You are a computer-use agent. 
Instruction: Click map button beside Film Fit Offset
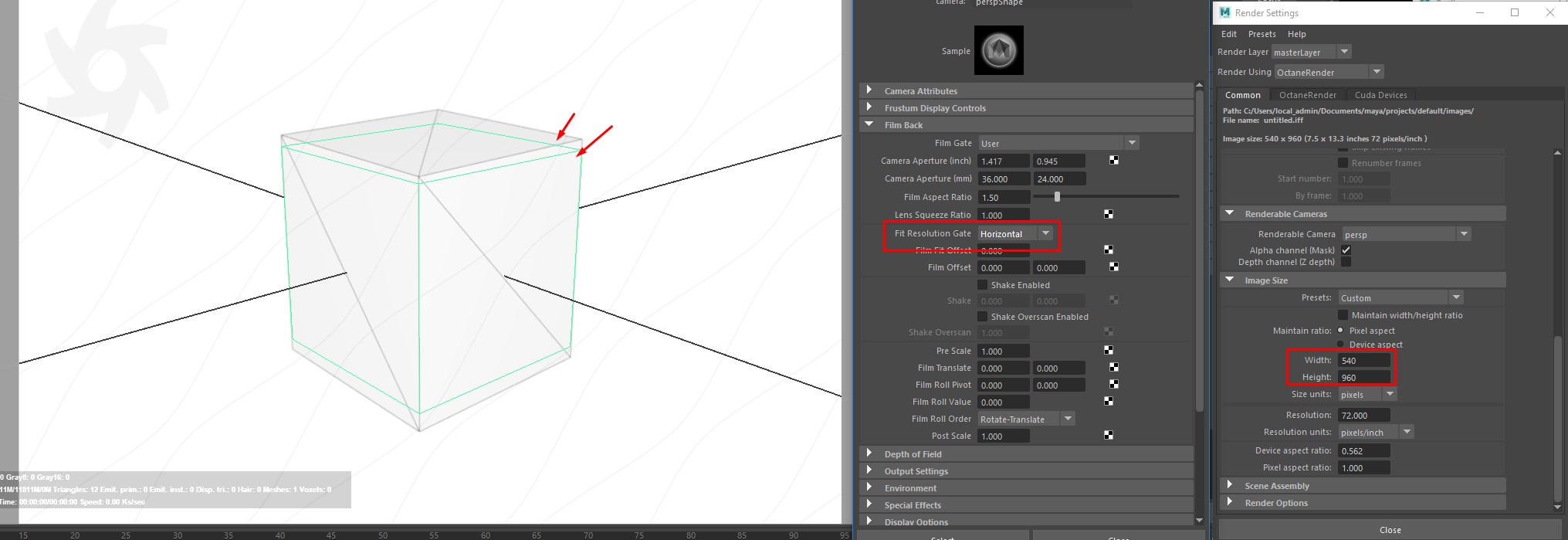1109,250
